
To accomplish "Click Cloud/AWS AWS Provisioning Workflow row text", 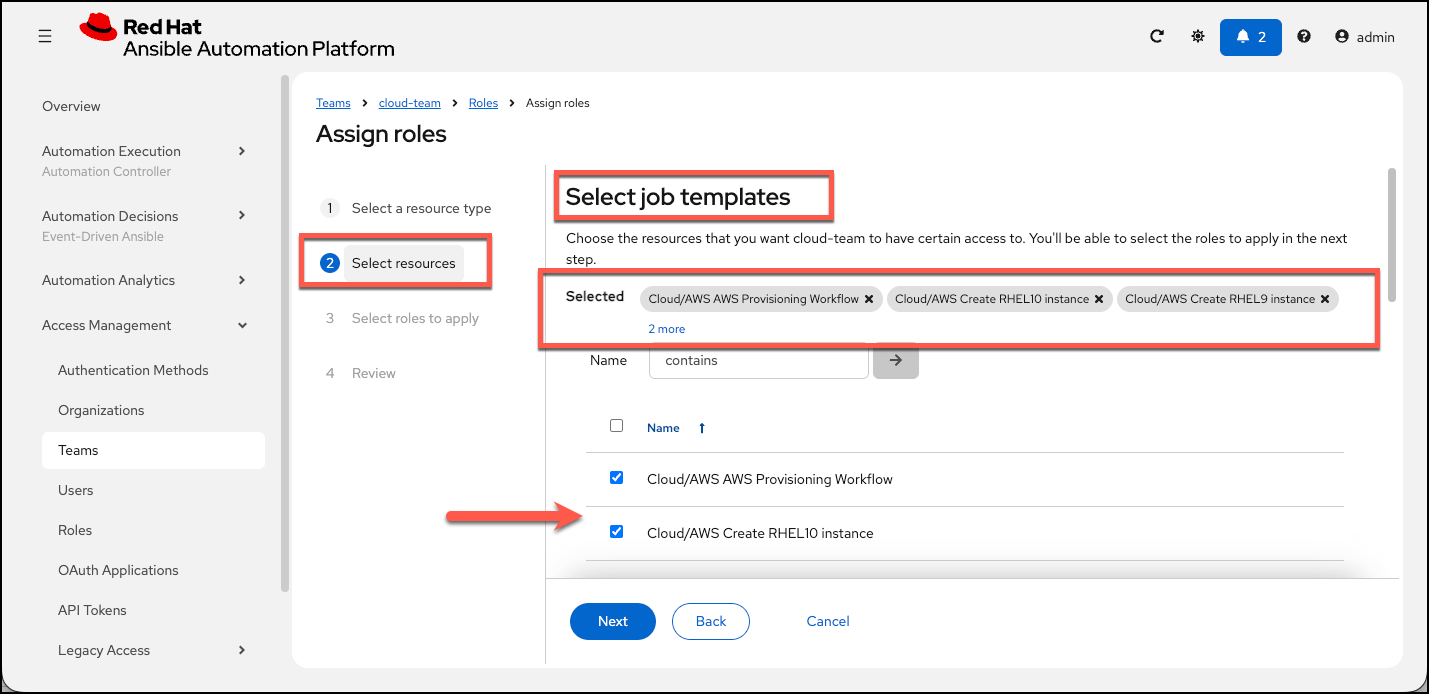I will [x=770, y=479].
